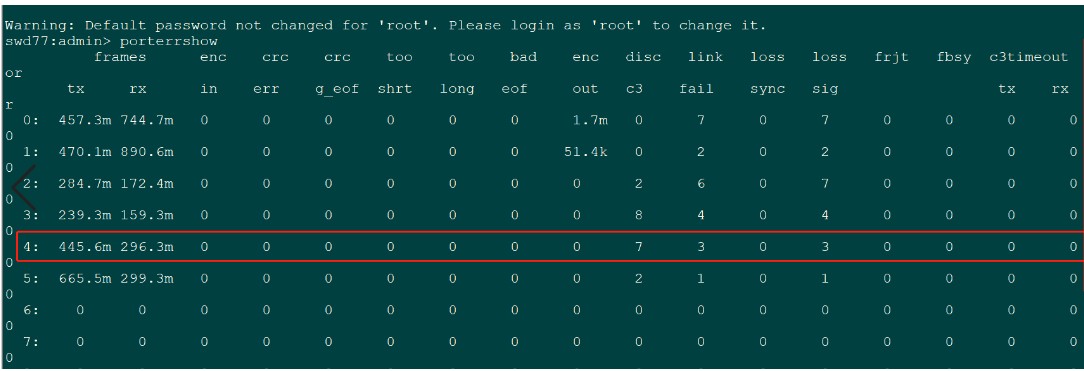The height and width of the screenshot is (371, 1084).
Task: Select the 'frames' column header
Action: tap(120, 57)
